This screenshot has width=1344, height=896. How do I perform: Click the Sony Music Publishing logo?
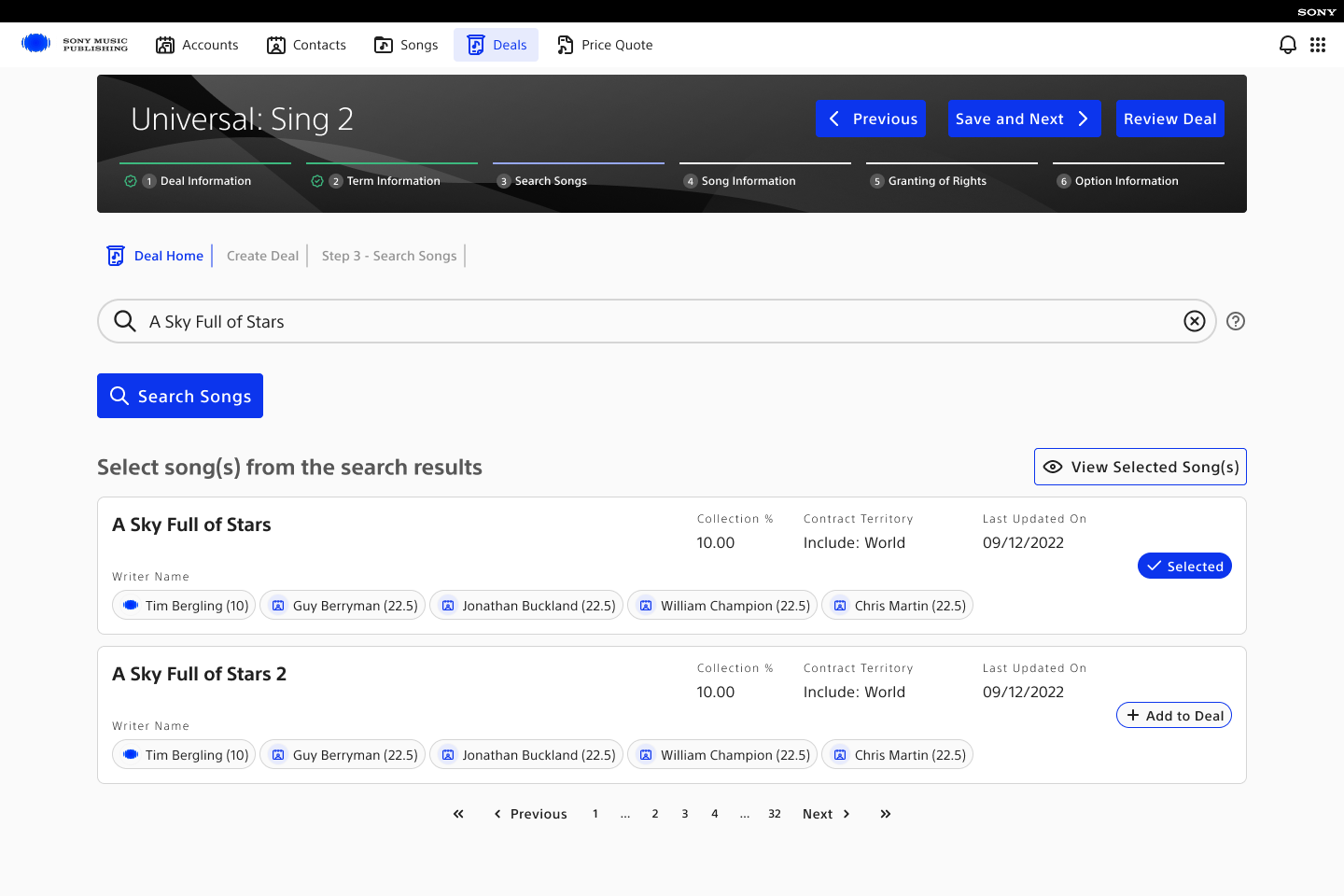click(x=75, y=44)
